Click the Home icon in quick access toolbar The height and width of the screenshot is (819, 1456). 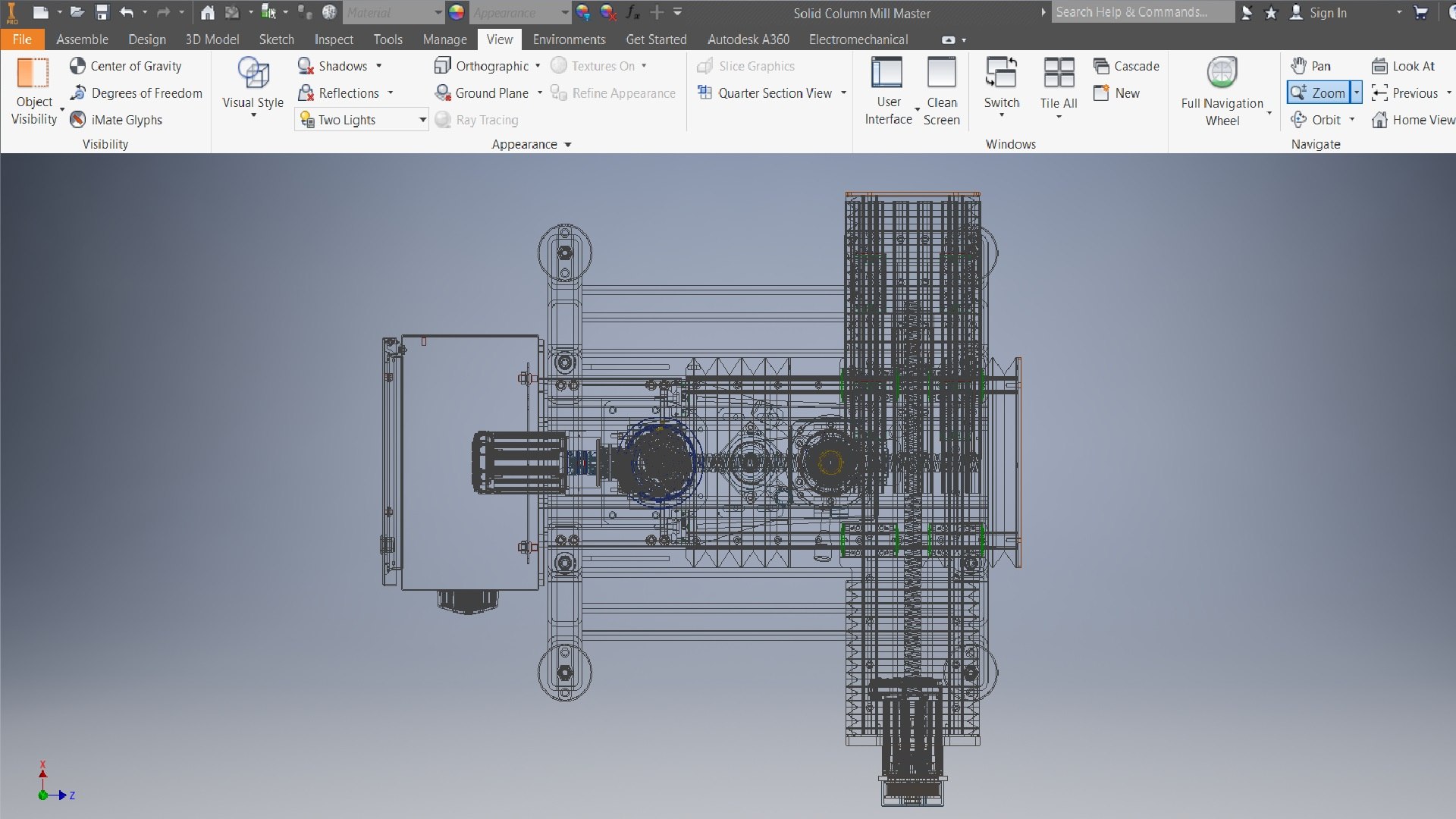[x=207, y=12]
